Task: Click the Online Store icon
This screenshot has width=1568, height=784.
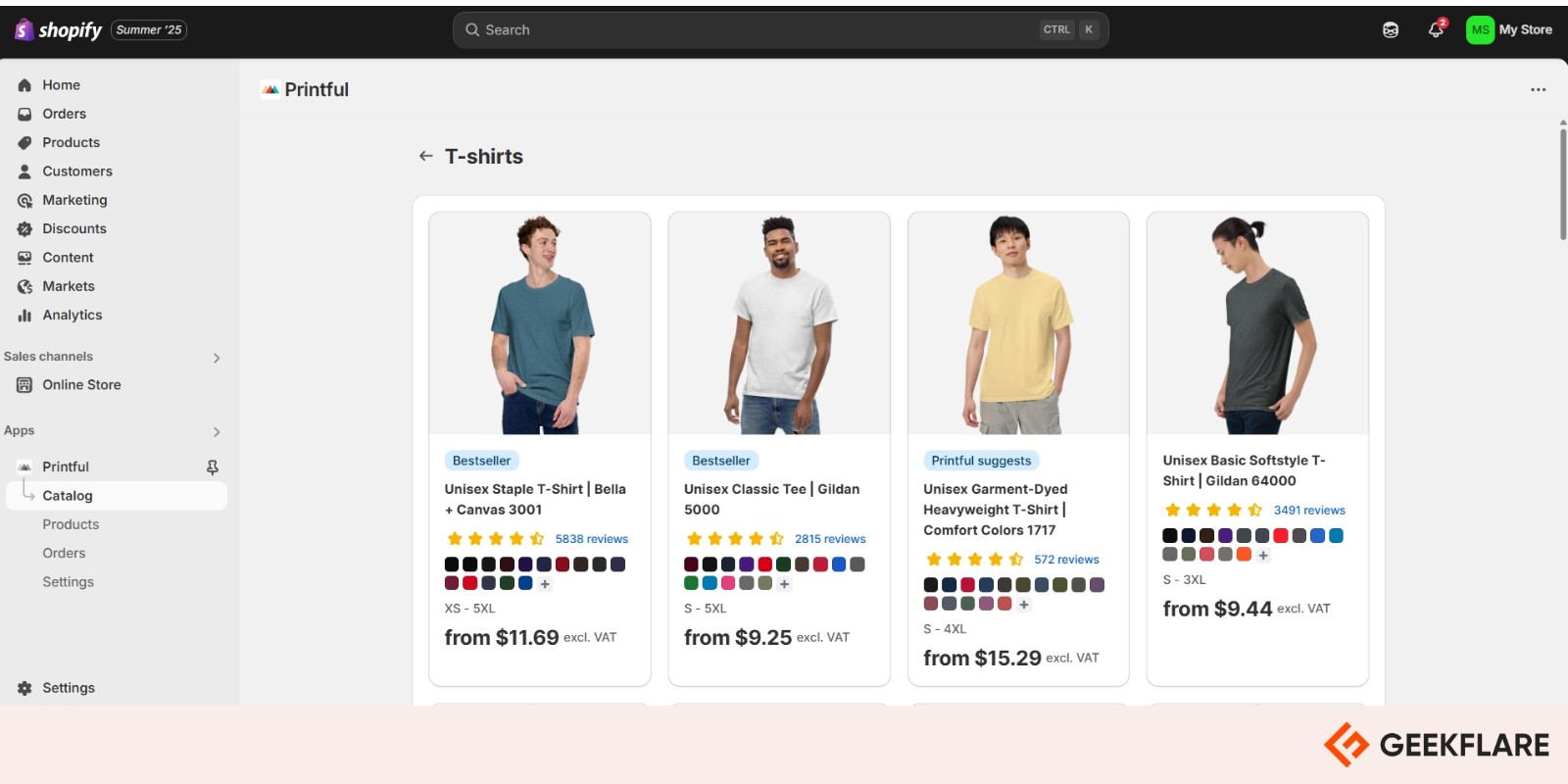Action: click(x=24, y=385)
